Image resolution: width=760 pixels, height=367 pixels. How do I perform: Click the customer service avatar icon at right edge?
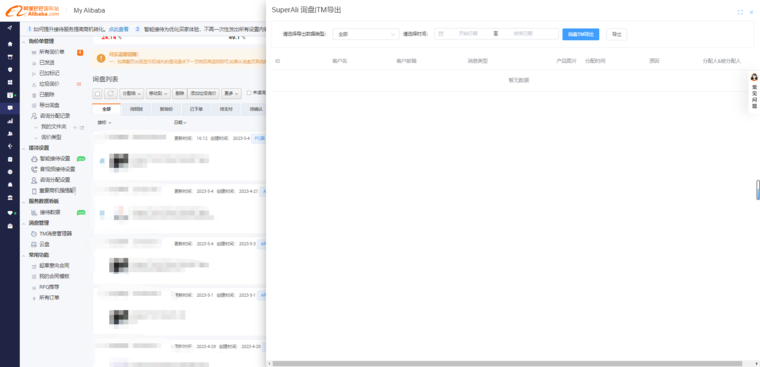coord(754,77)
